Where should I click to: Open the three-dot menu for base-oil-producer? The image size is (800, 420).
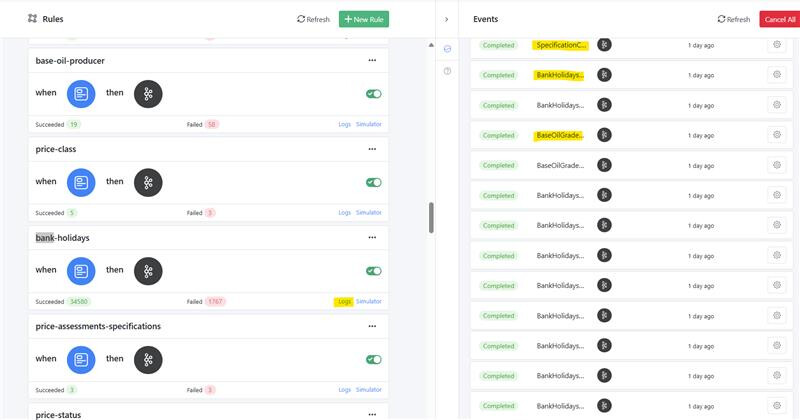(x=372, y=60)
